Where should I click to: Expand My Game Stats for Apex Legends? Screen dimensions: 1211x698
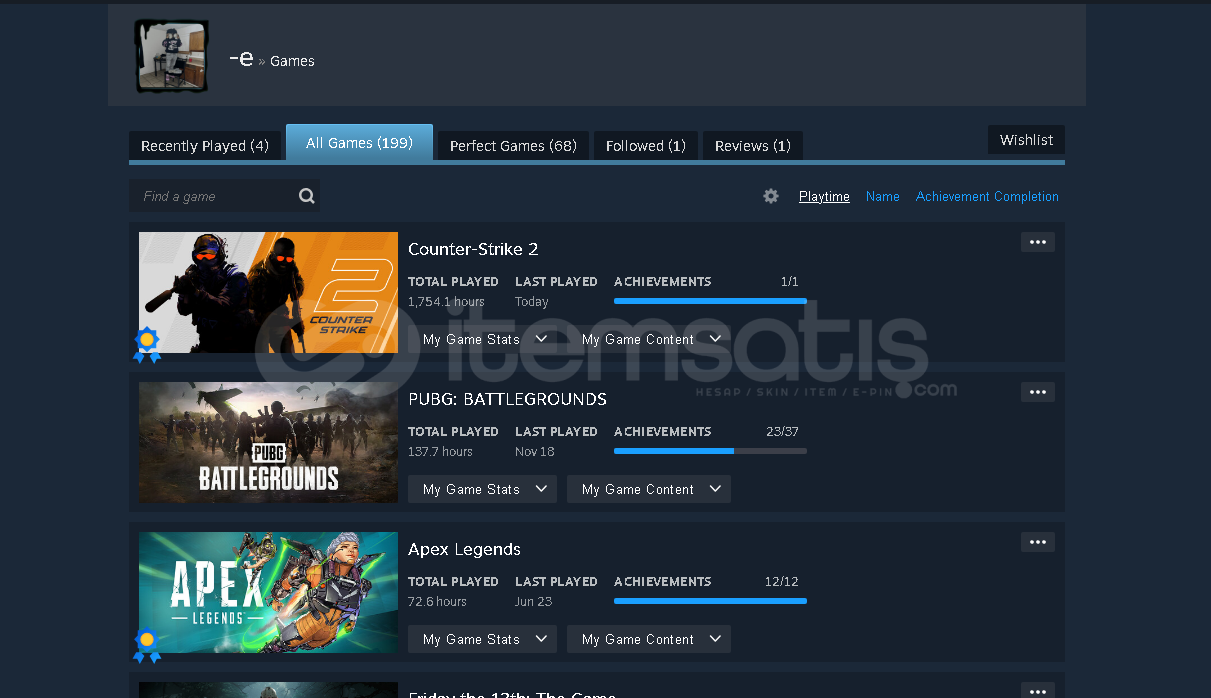[x=482, y=639]
